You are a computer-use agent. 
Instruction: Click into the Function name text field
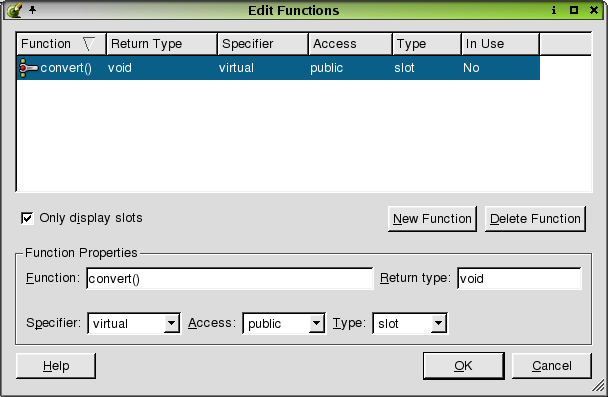[230, 278]
